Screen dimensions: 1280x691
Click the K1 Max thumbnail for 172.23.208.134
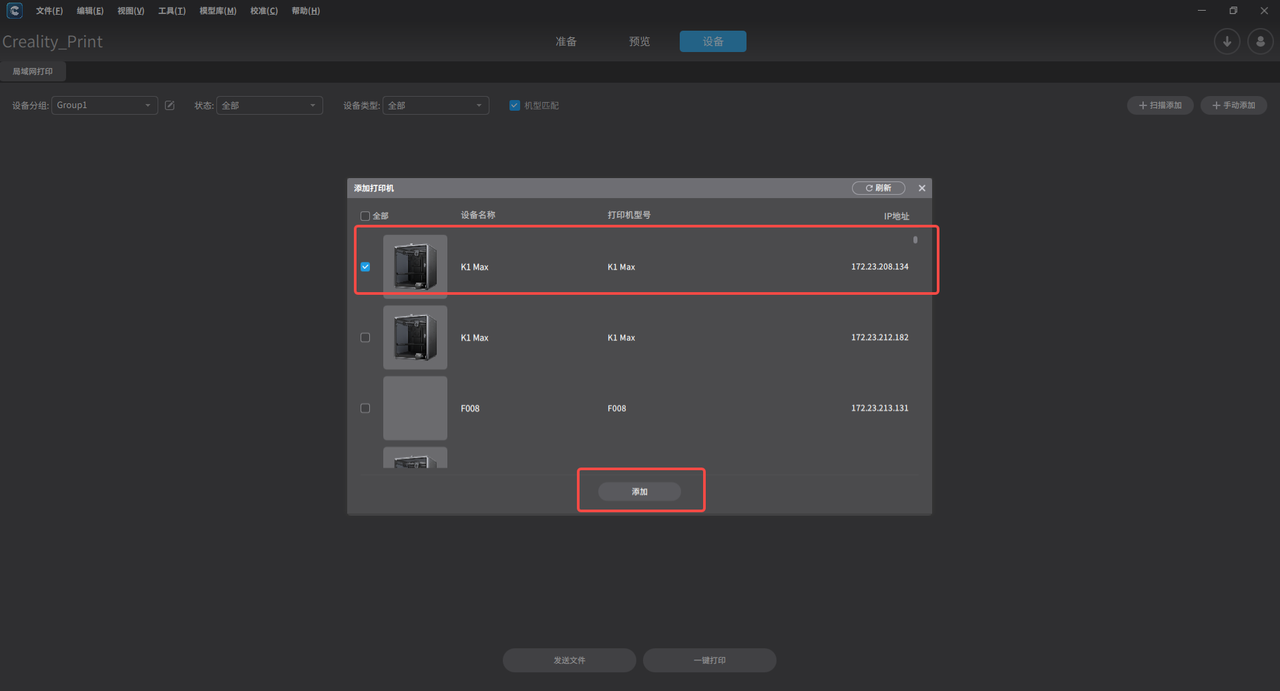click(x=415, y=267)
